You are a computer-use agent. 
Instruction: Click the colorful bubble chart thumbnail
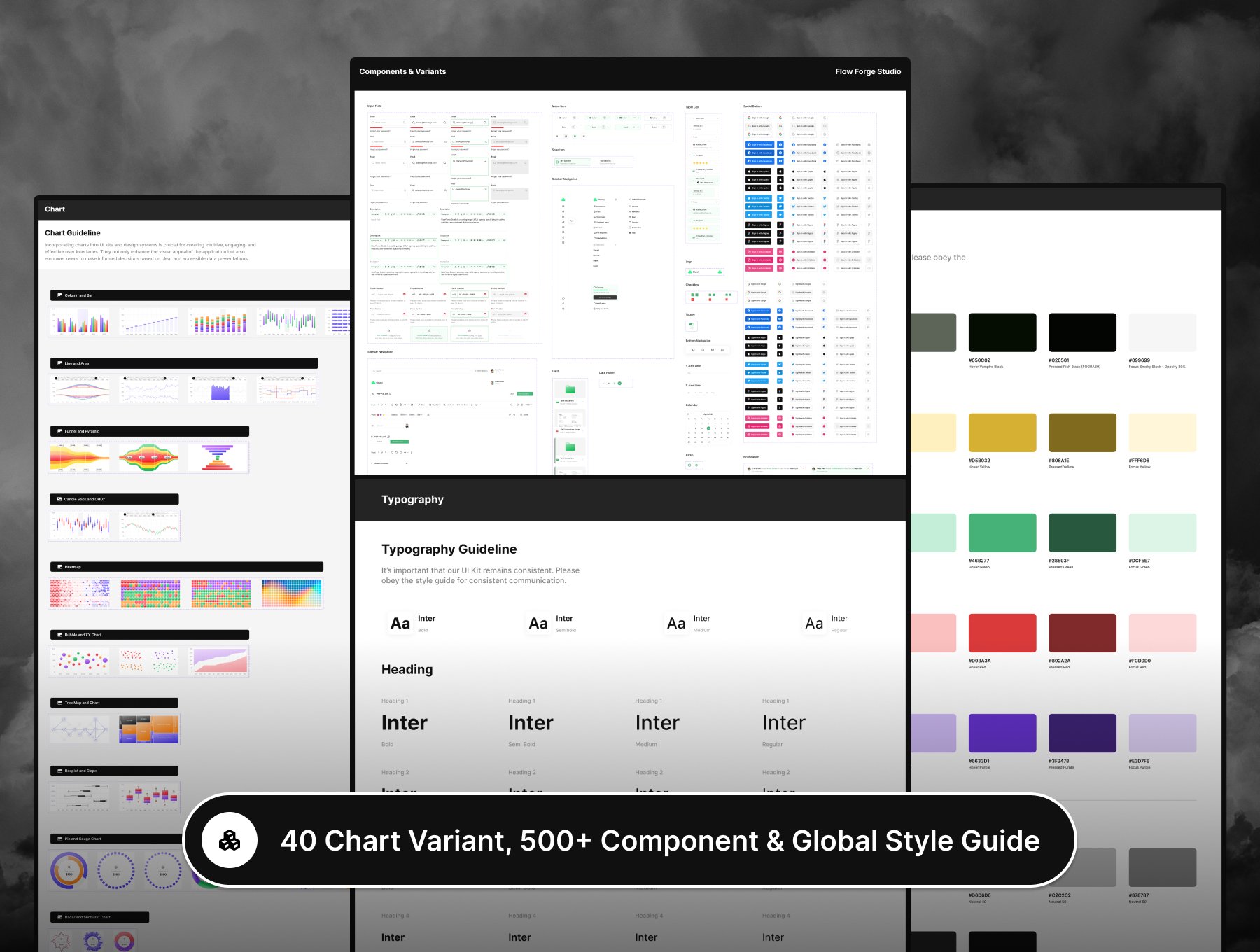[80, 661]
